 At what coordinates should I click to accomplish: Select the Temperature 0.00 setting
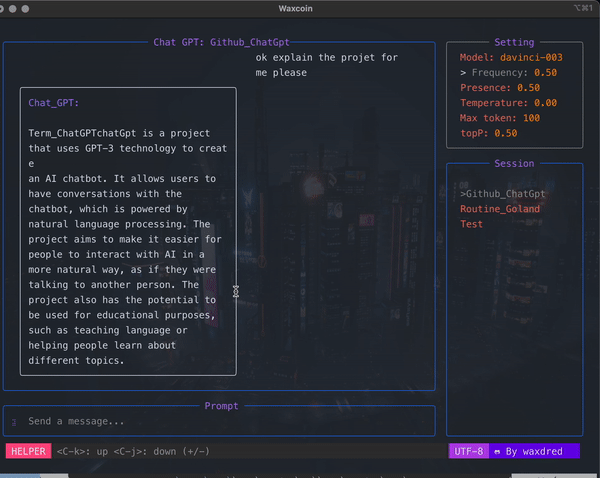(x=509, y=103)
